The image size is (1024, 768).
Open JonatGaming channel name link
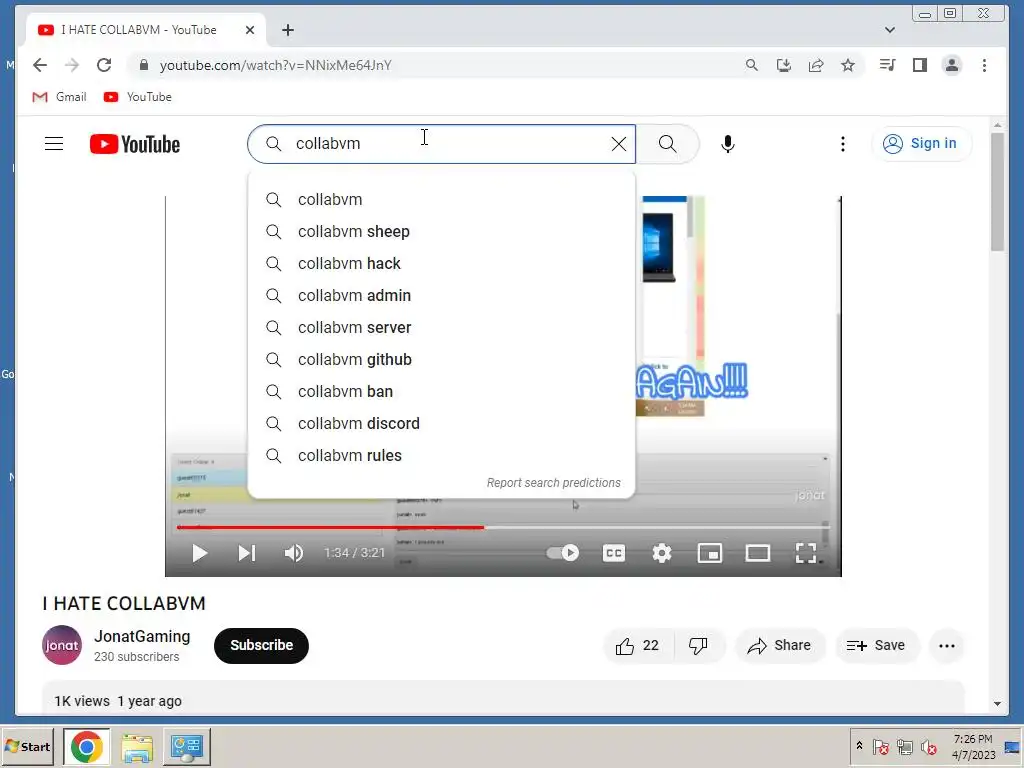[x=142, y=637]
